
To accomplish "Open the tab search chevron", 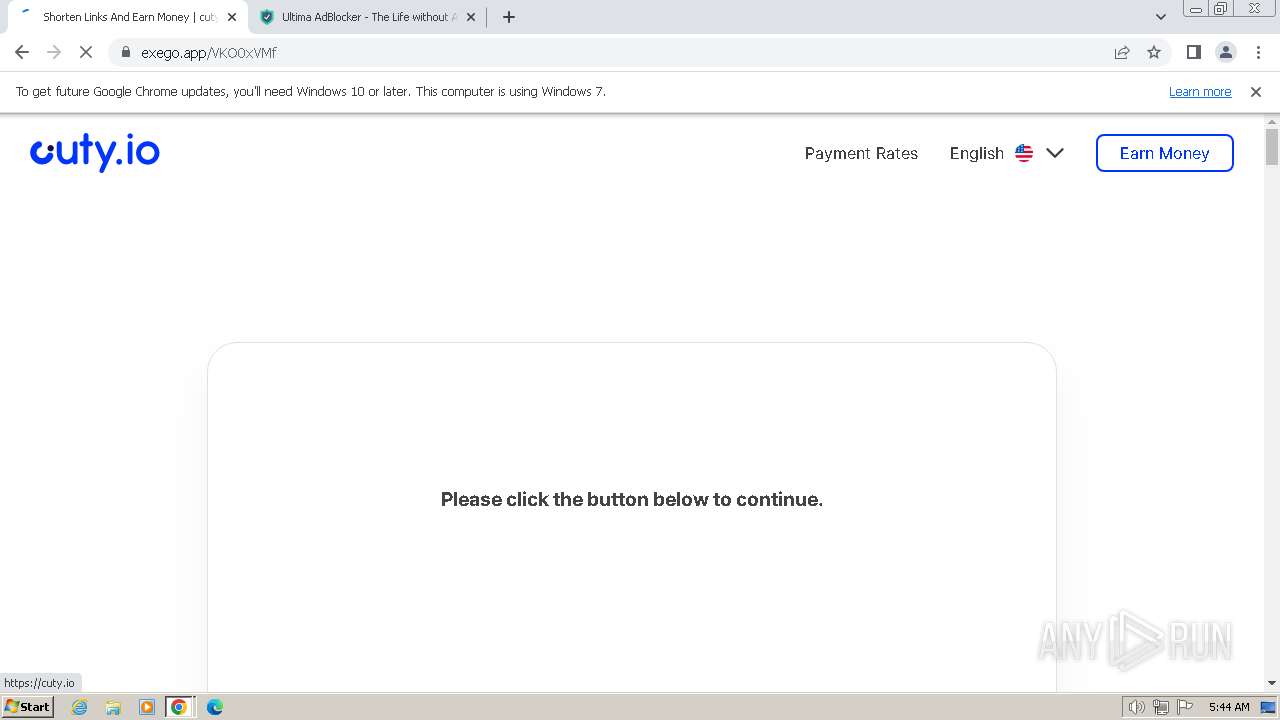I will coord(1161,17).
